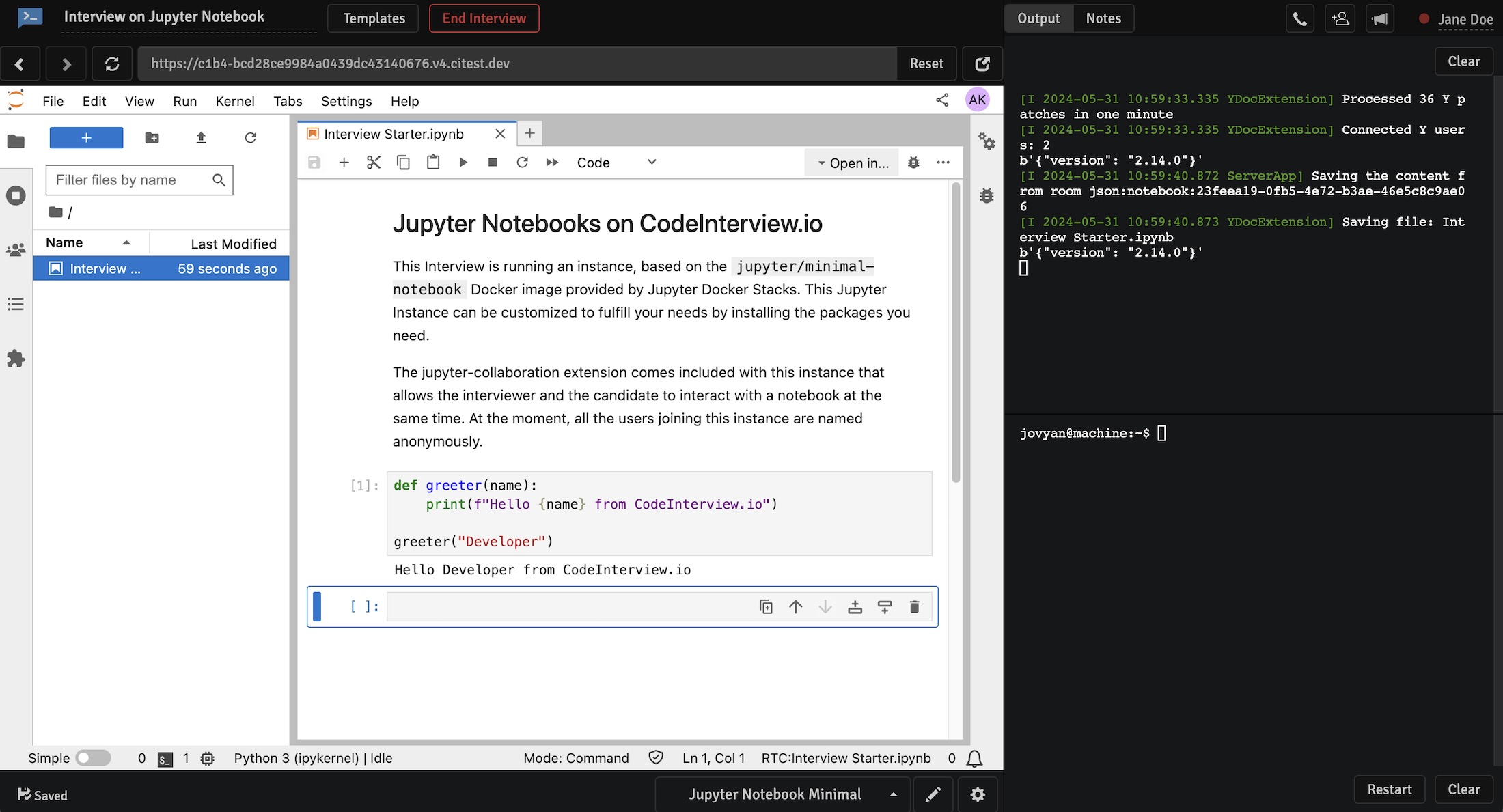
Task: Click the megaphone announcement icon
Action: click(1380, 18)
